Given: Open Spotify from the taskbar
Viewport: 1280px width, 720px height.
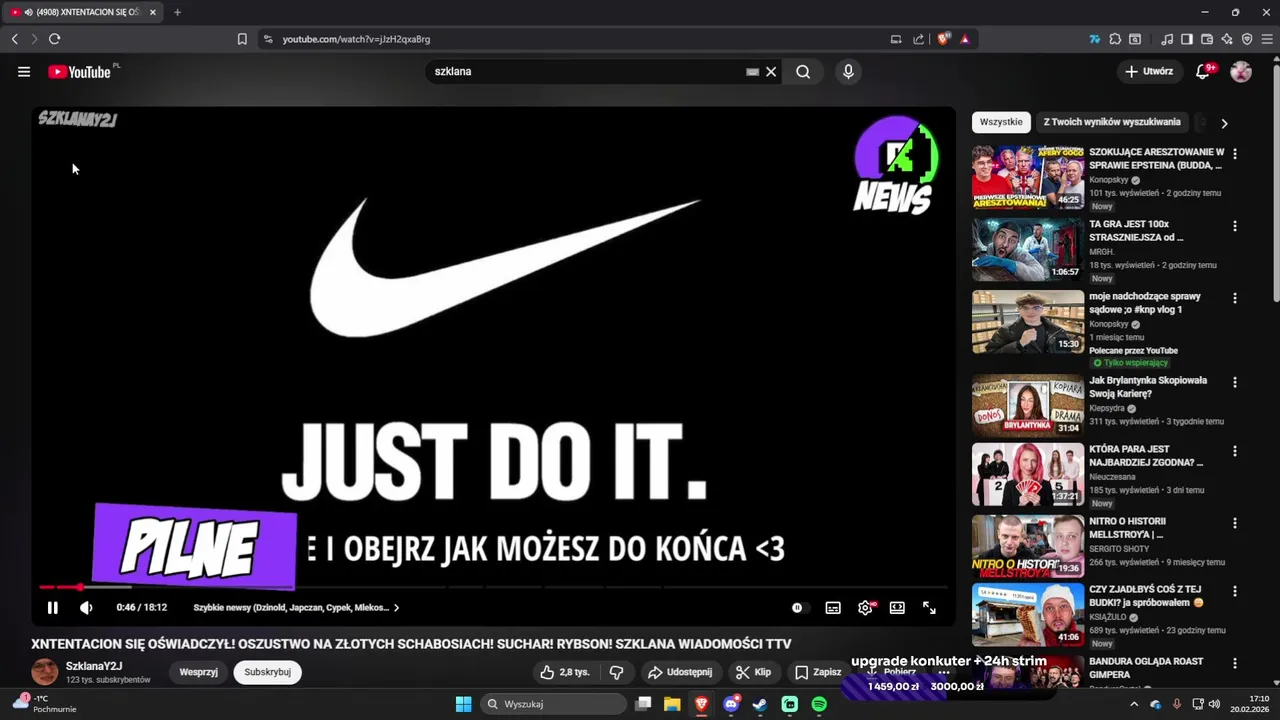Looking at the screenshot, I should pyautogui.click(x=819, y=704).
